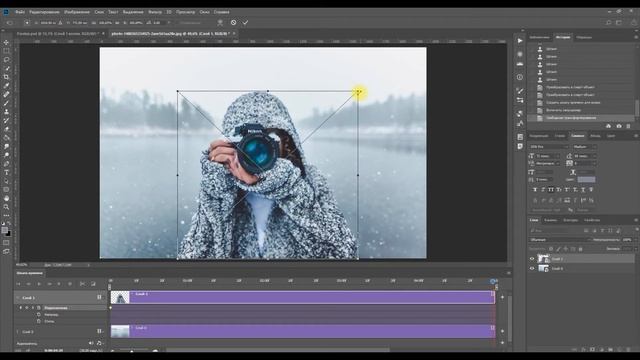640x360 pixels.
Task: Select the Lasso tool
Action: tap(6, 60)
